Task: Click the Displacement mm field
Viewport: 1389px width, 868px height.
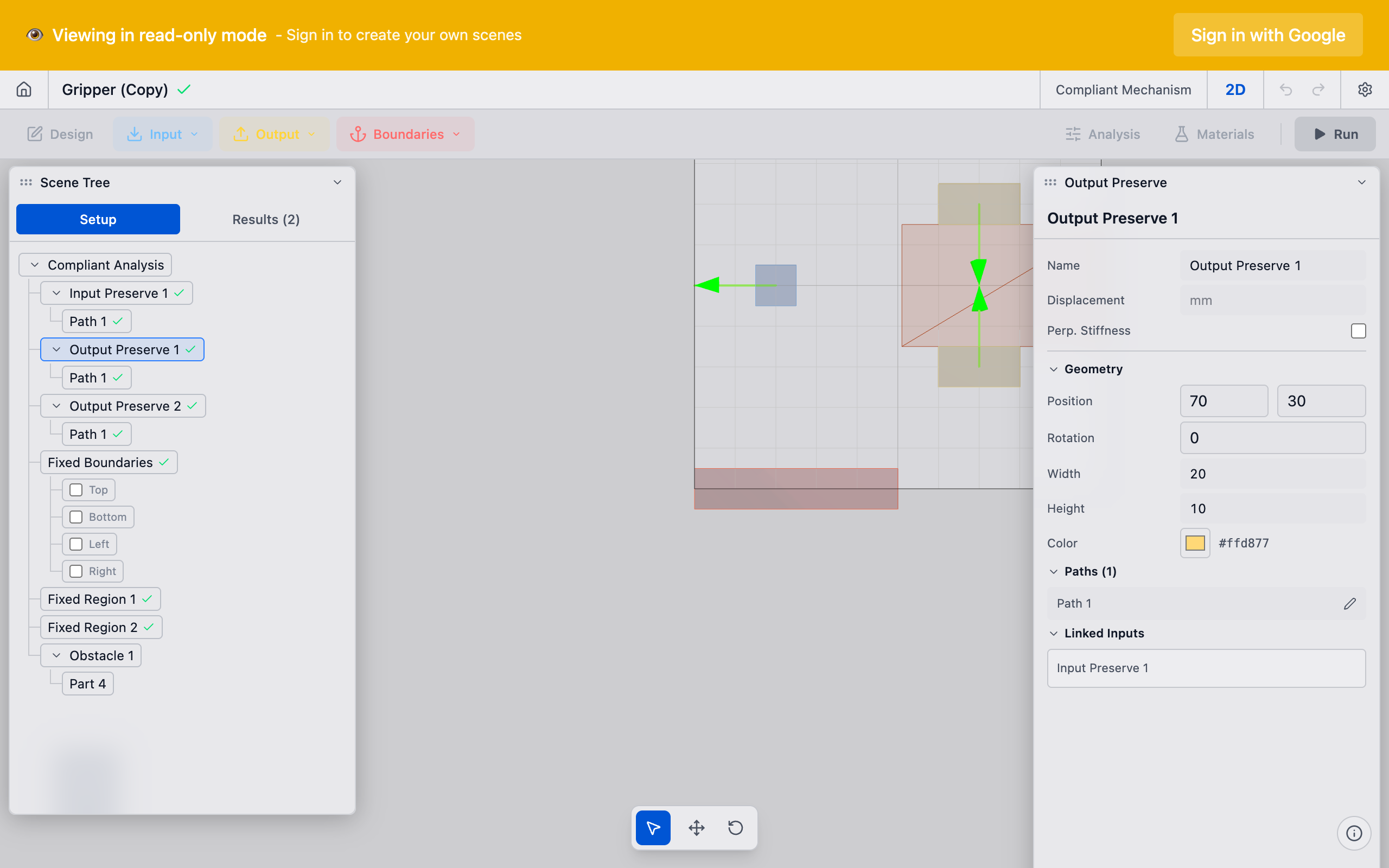Action: click(x=1272, y=300)
